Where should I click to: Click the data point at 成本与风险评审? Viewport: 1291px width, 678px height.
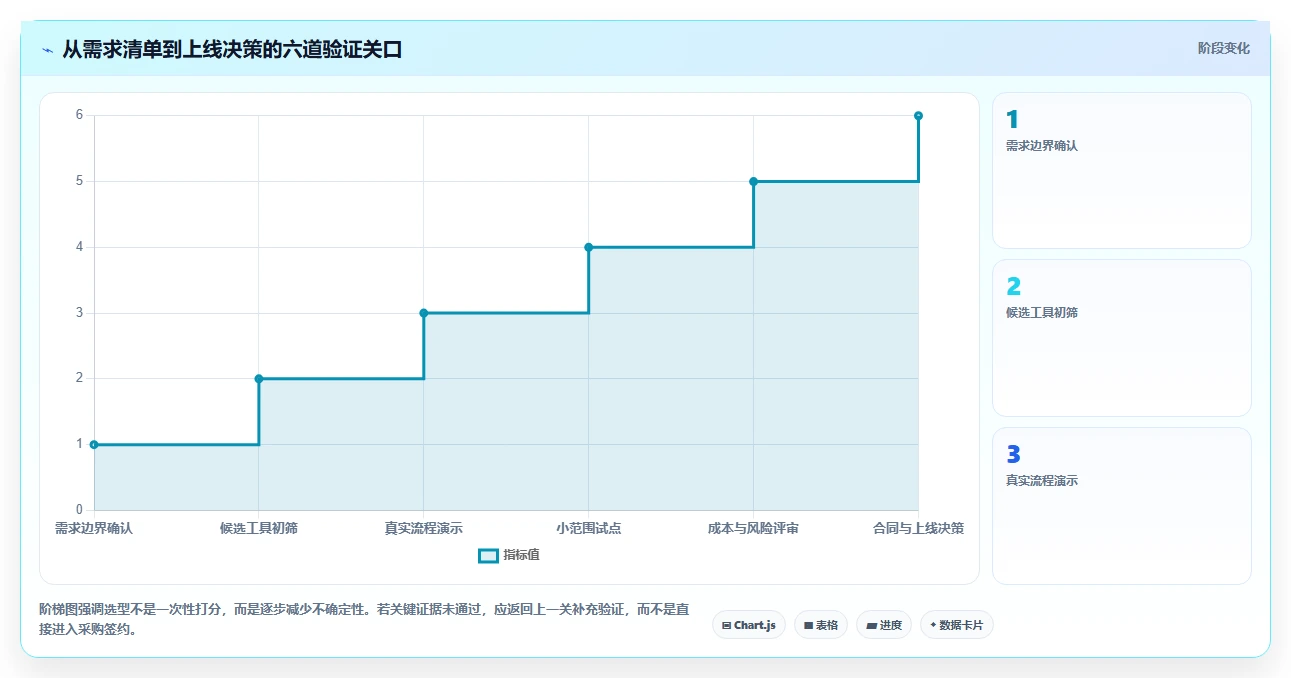pyautogui.click(x=753, y=181)
